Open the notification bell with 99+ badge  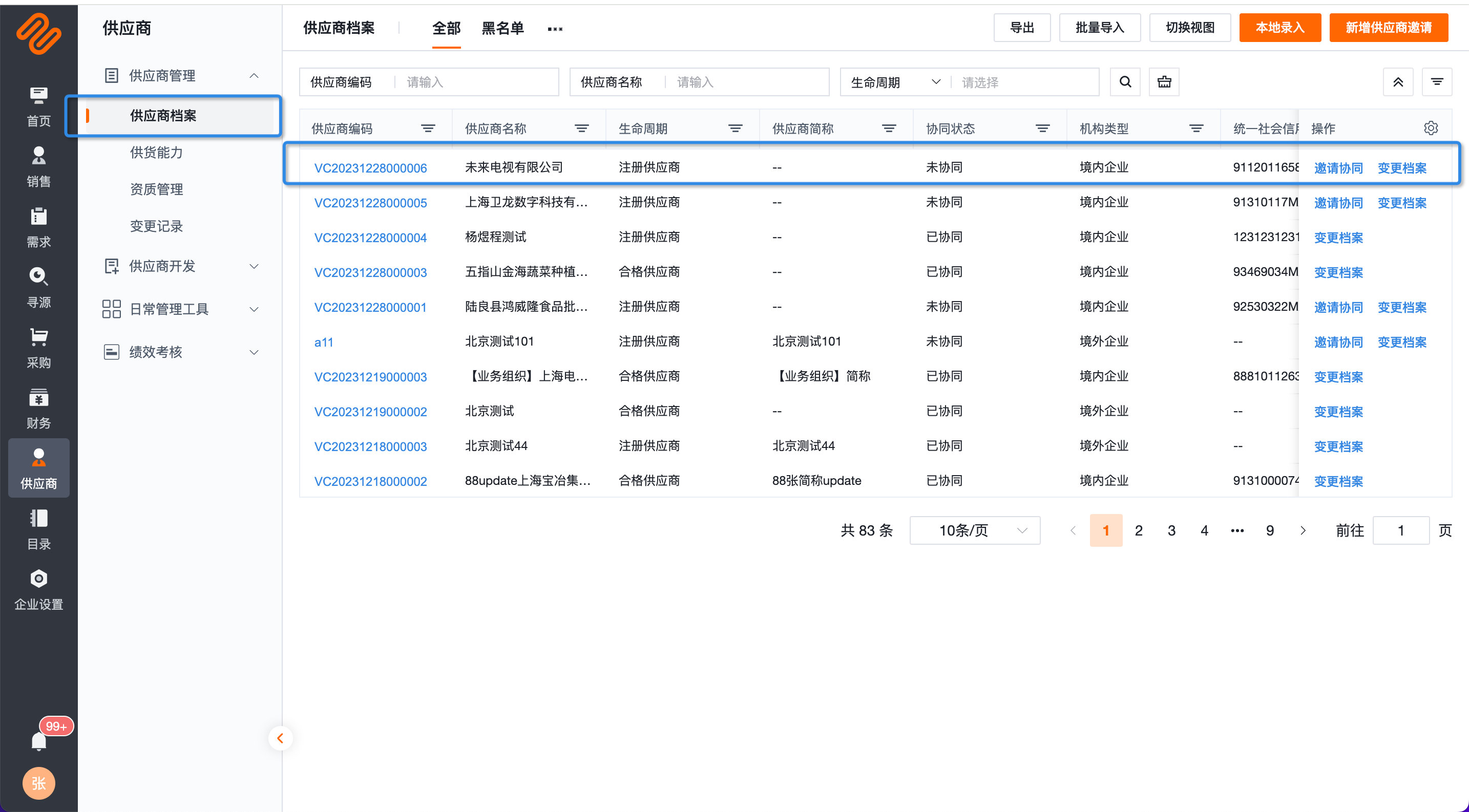[38, 740]
